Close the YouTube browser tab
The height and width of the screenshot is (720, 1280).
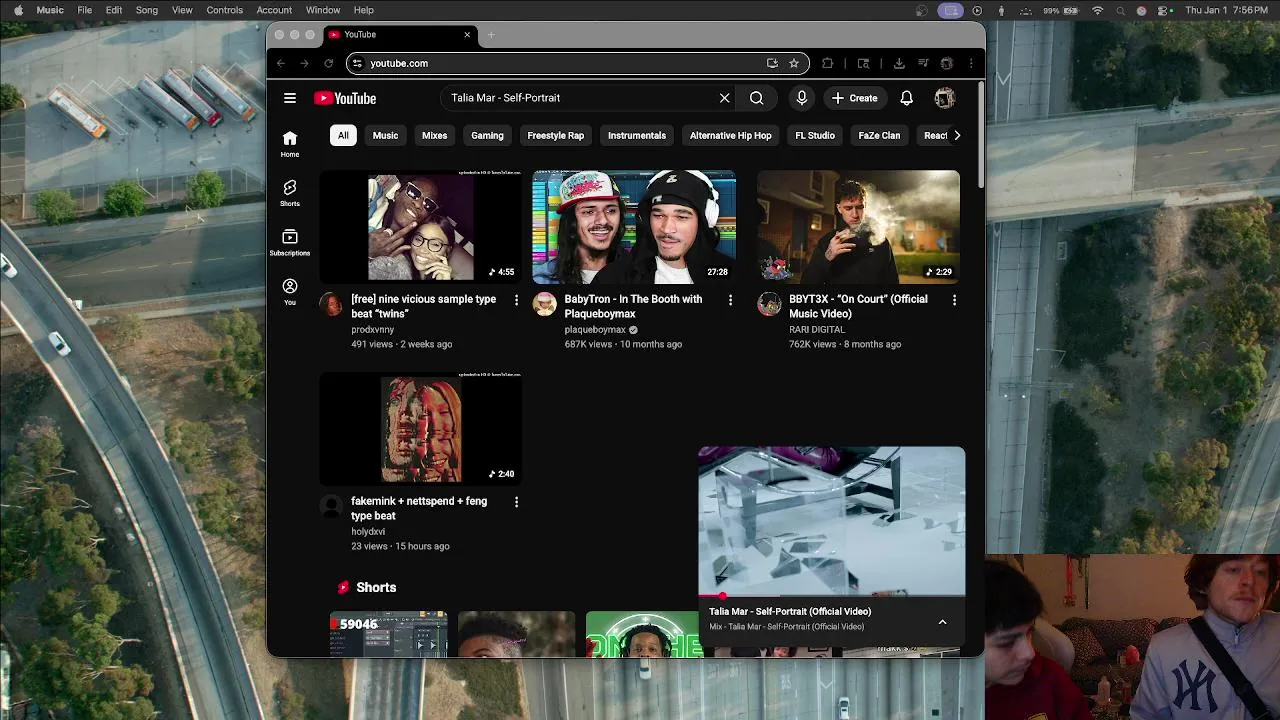pyautogui.click(x=467, y=35)
